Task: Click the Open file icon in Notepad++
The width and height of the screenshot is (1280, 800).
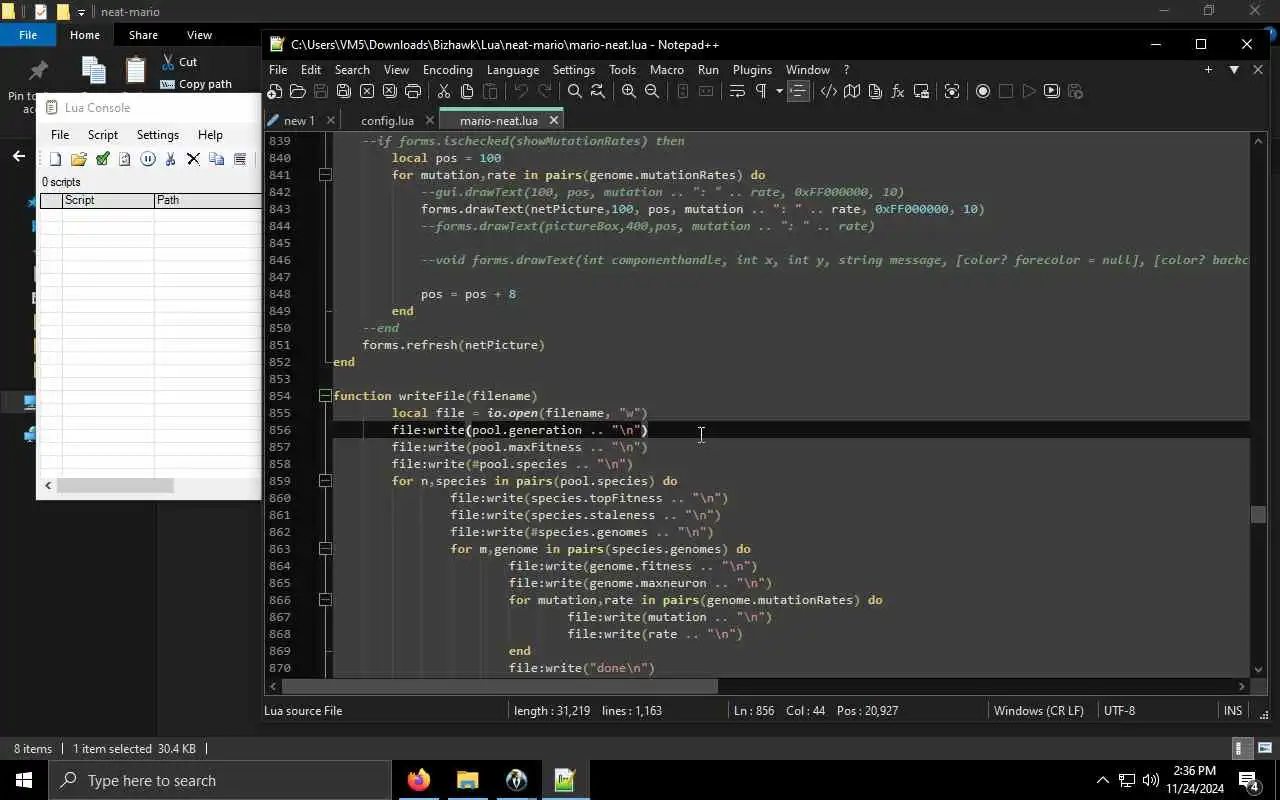Action: coord(297,91)
